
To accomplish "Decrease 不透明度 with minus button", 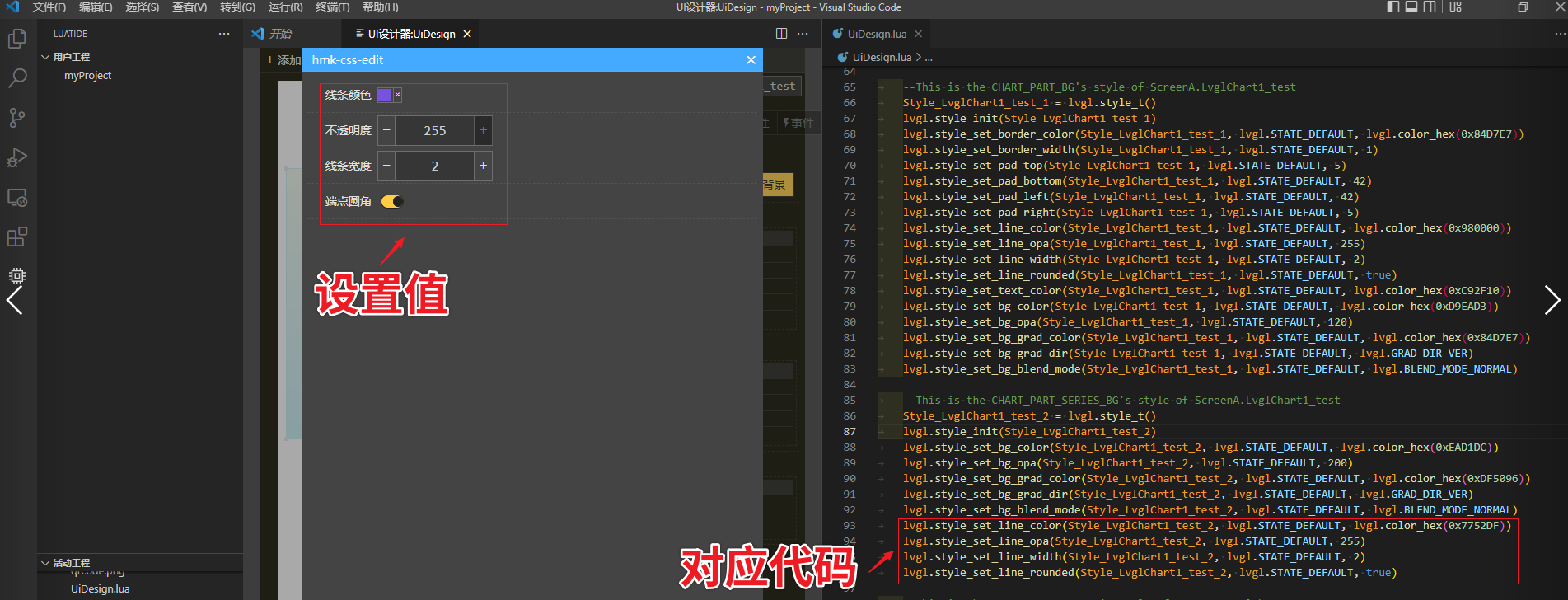I will [386, 130].
